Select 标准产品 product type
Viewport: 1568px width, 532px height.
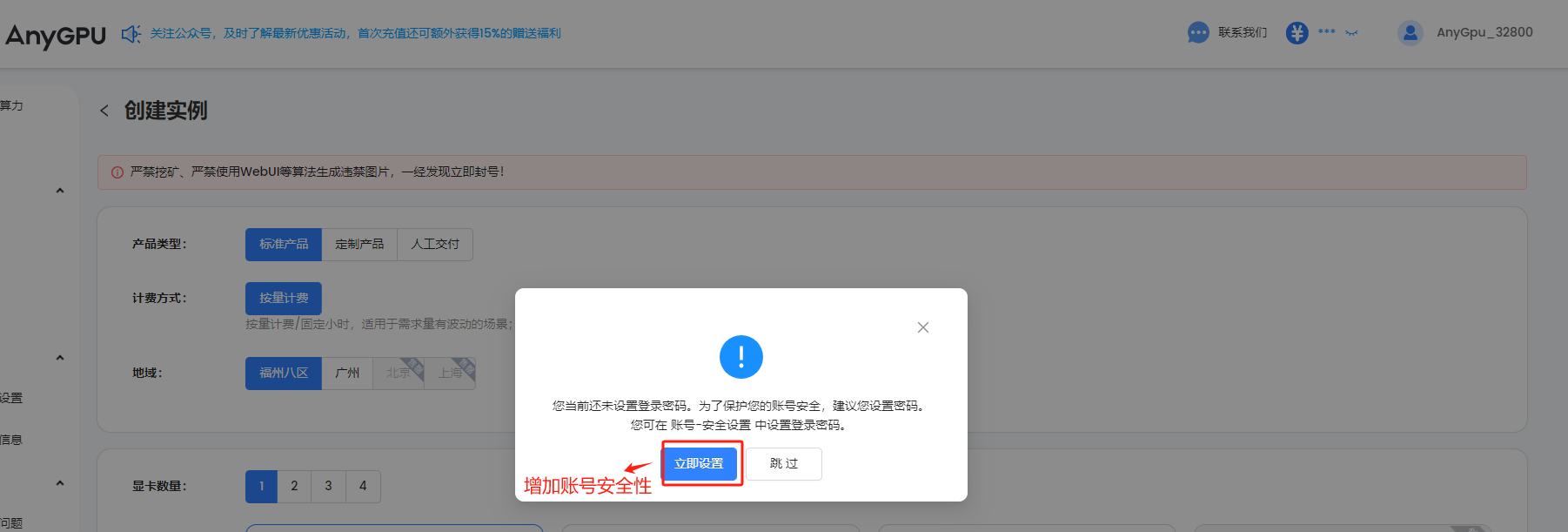(284, 245)
